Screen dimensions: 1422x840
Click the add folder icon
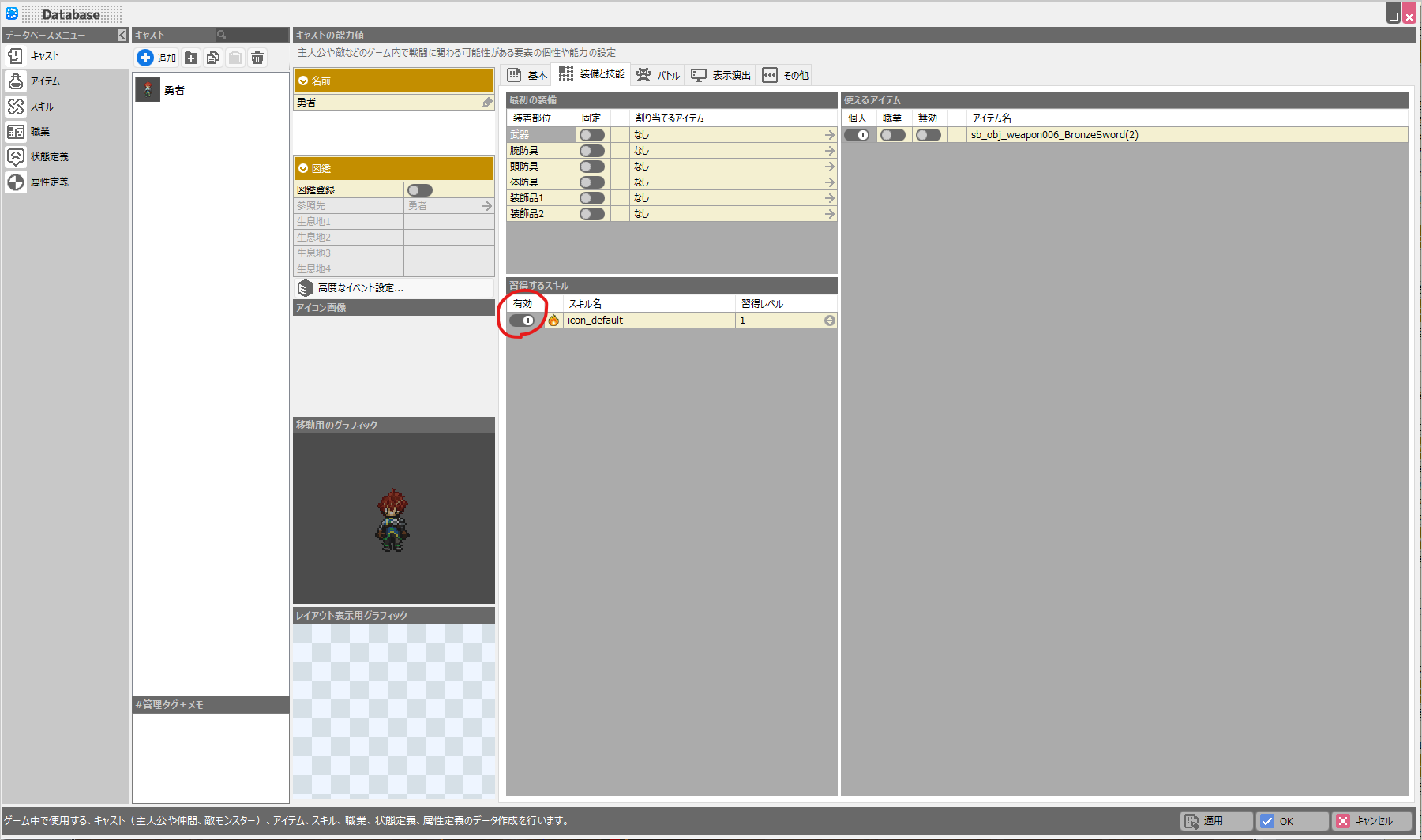191,58
